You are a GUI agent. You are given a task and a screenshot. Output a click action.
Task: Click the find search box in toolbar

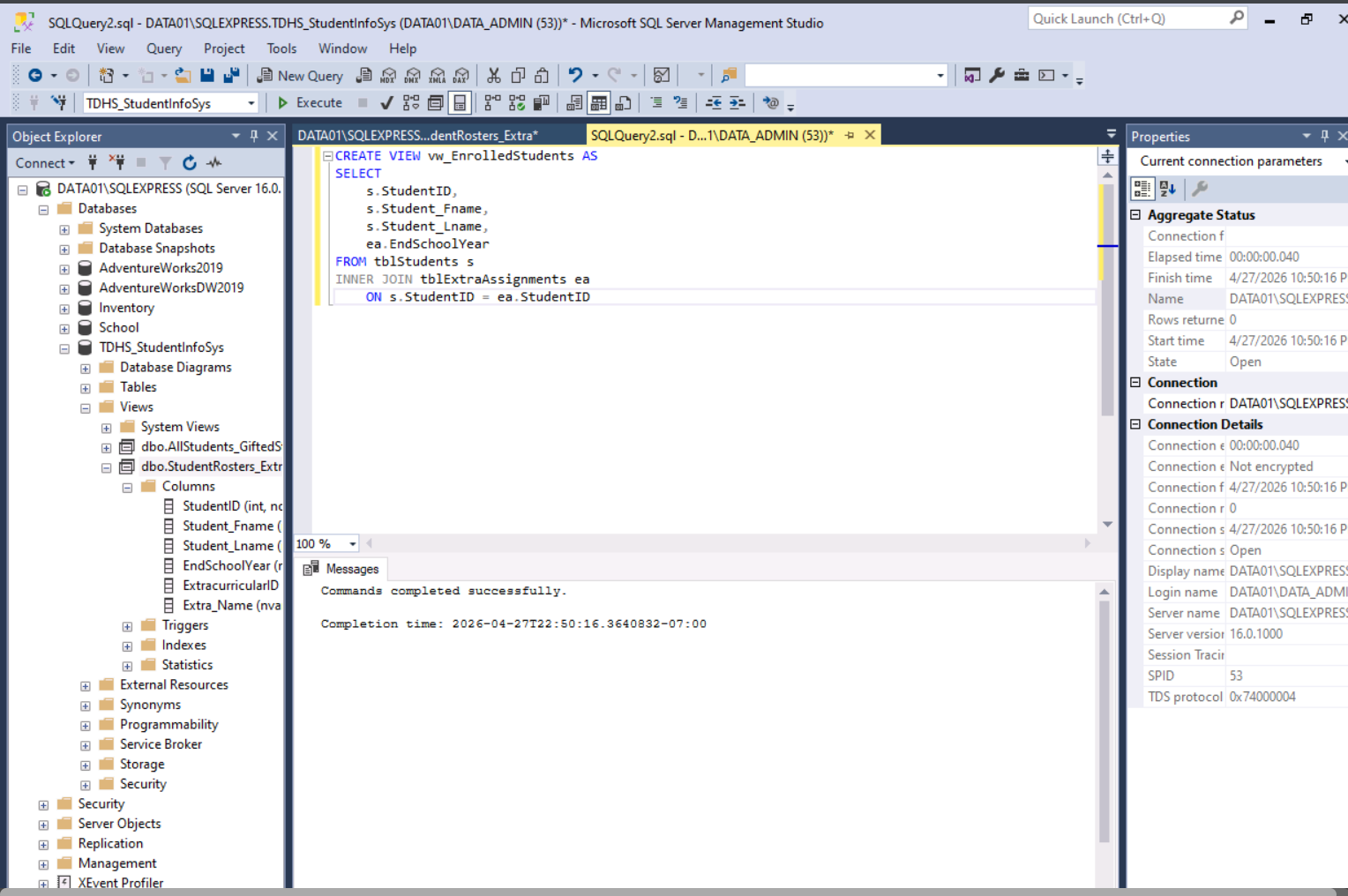point(838,76)
